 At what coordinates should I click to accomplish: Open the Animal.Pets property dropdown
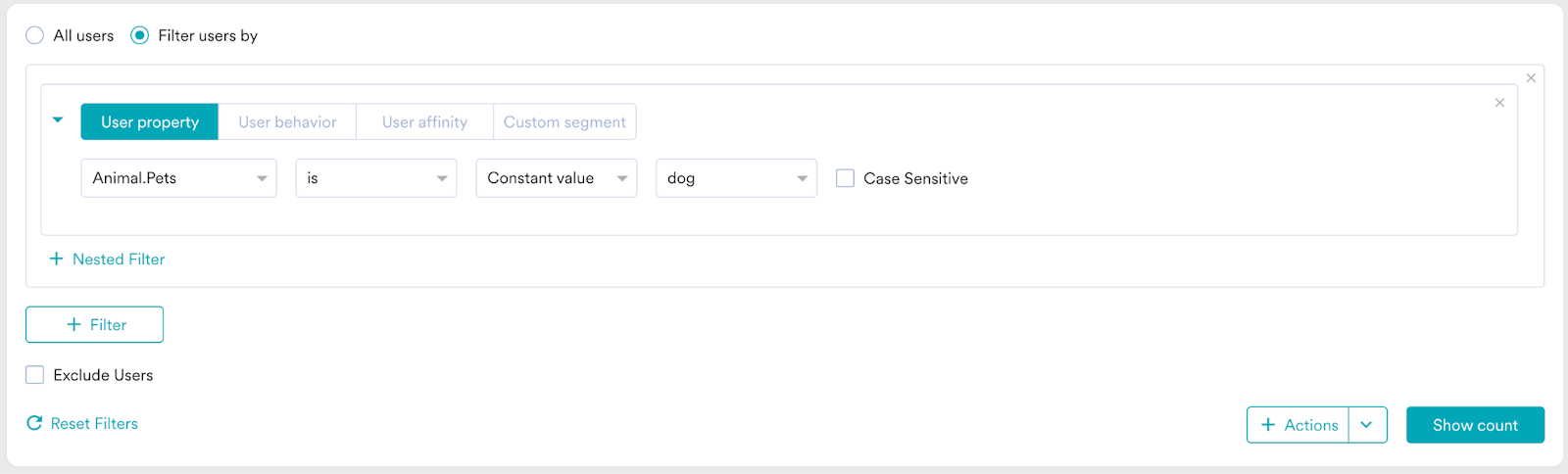click(x=178, y=178)
